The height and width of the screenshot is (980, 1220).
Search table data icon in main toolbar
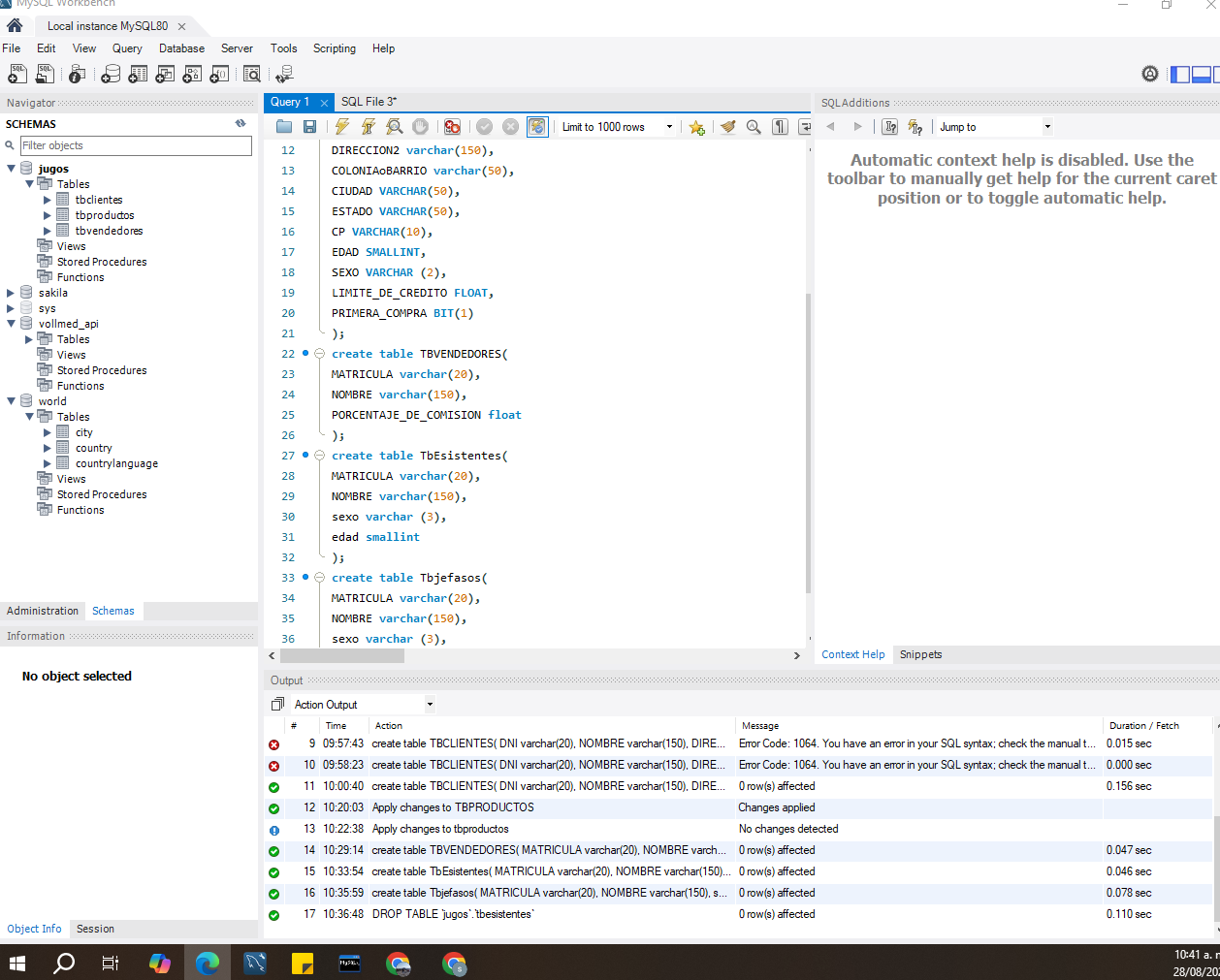tap(252, 74)
